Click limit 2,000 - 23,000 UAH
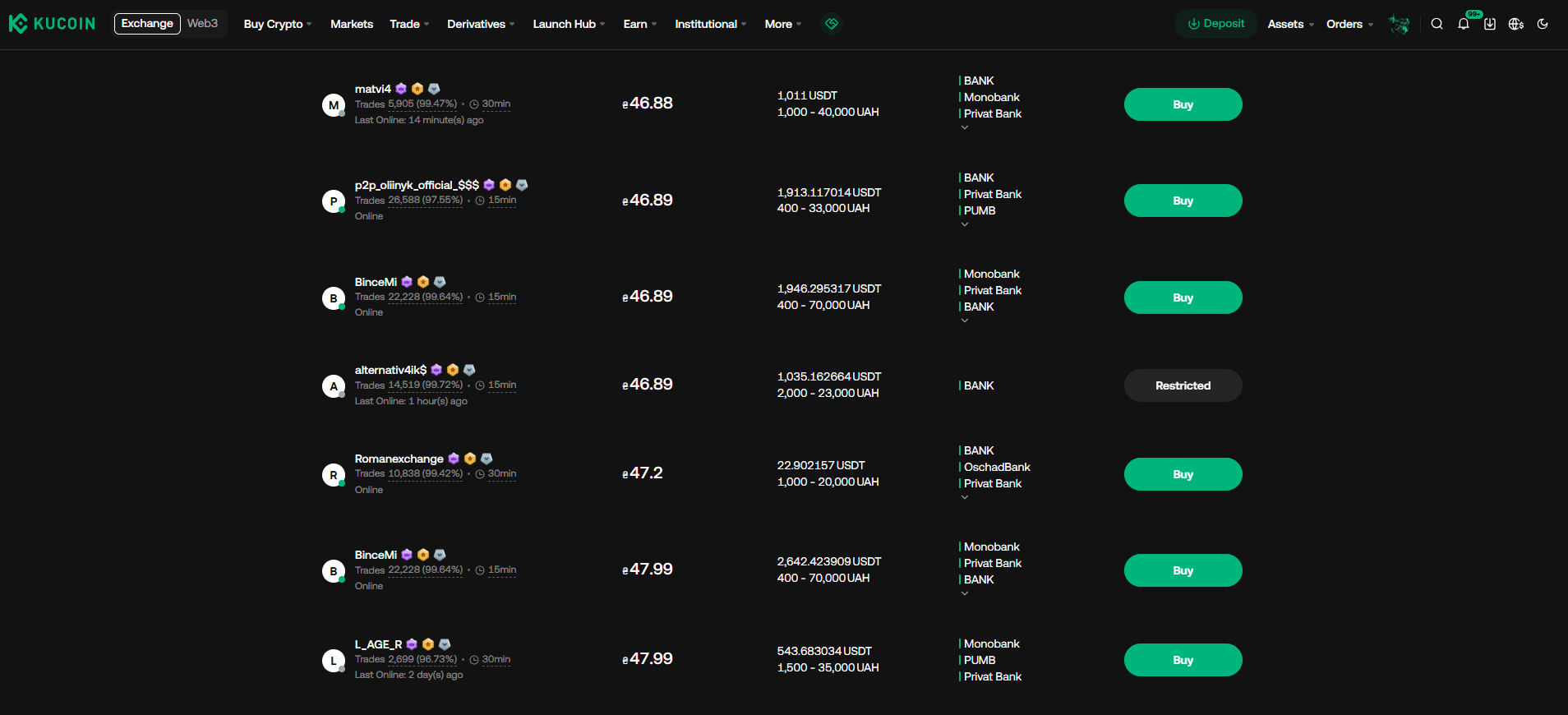Viewport: 1568px width, 715px height. [828, 393]
